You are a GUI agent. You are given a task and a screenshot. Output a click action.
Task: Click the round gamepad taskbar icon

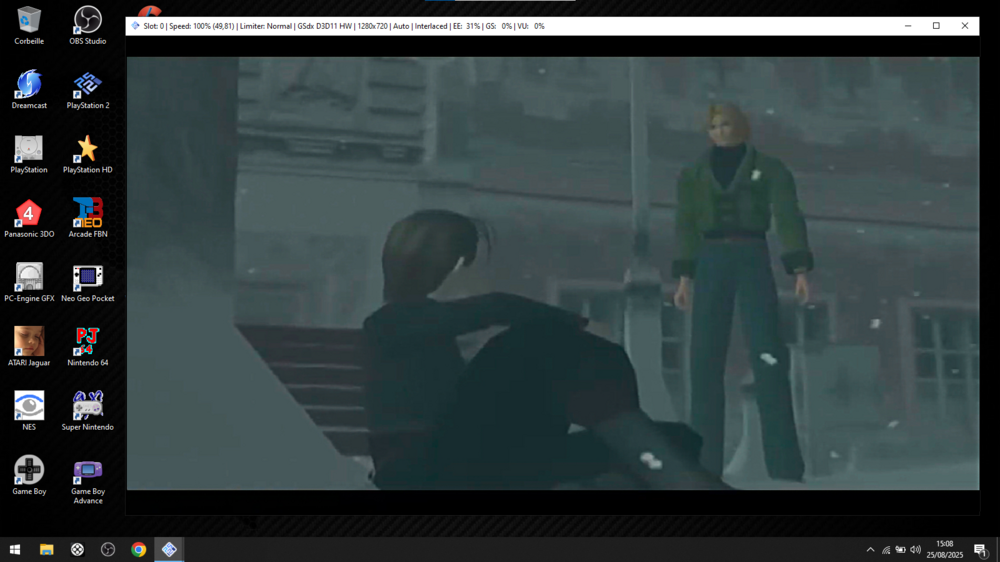tap(77, 549)
